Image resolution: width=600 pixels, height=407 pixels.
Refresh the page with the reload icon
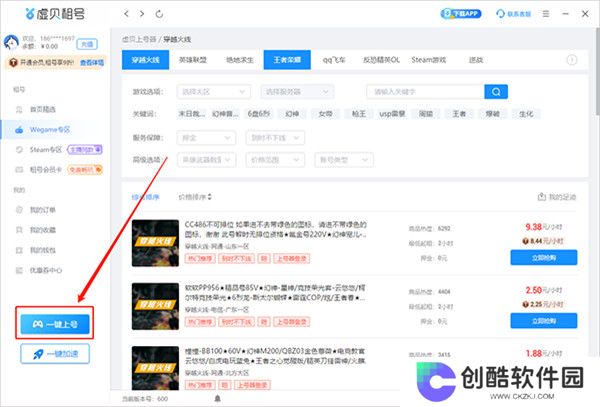tap(159, 14)
